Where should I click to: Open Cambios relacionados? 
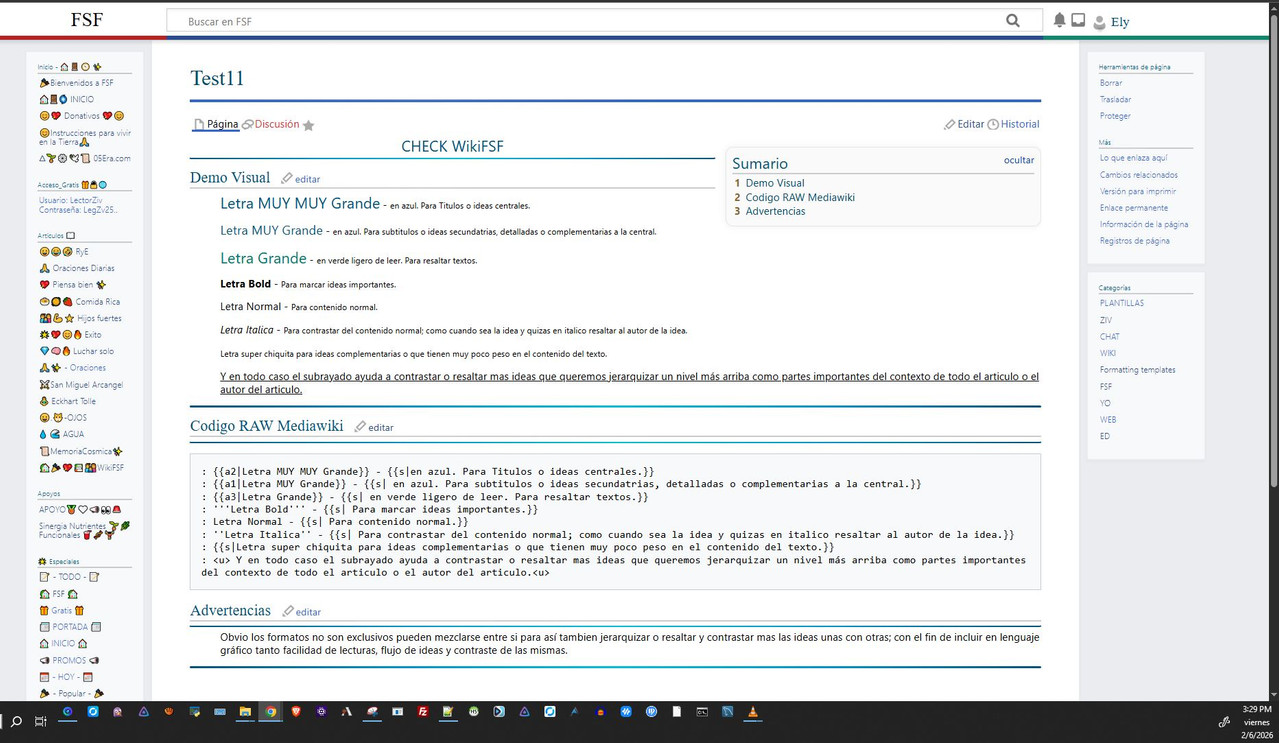pyautogui.click(x=1139, y=175)
